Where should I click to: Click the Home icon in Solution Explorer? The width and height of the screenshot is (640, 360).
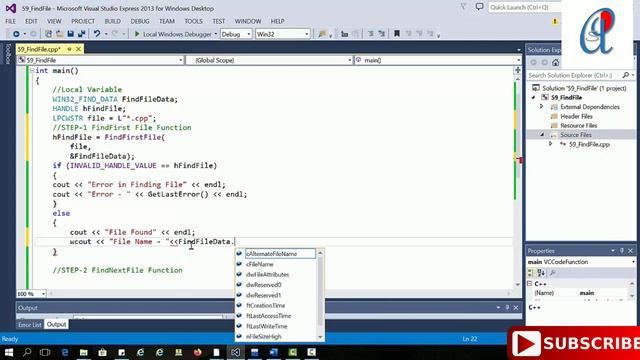point(555,62)
